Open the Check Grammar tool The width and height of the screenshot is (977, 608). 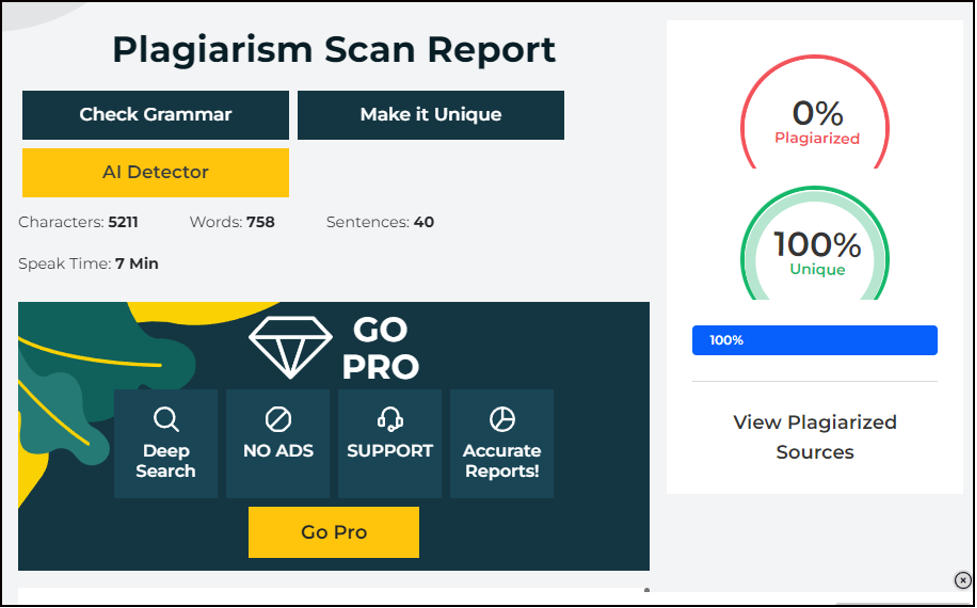click(x=156, y=115)
